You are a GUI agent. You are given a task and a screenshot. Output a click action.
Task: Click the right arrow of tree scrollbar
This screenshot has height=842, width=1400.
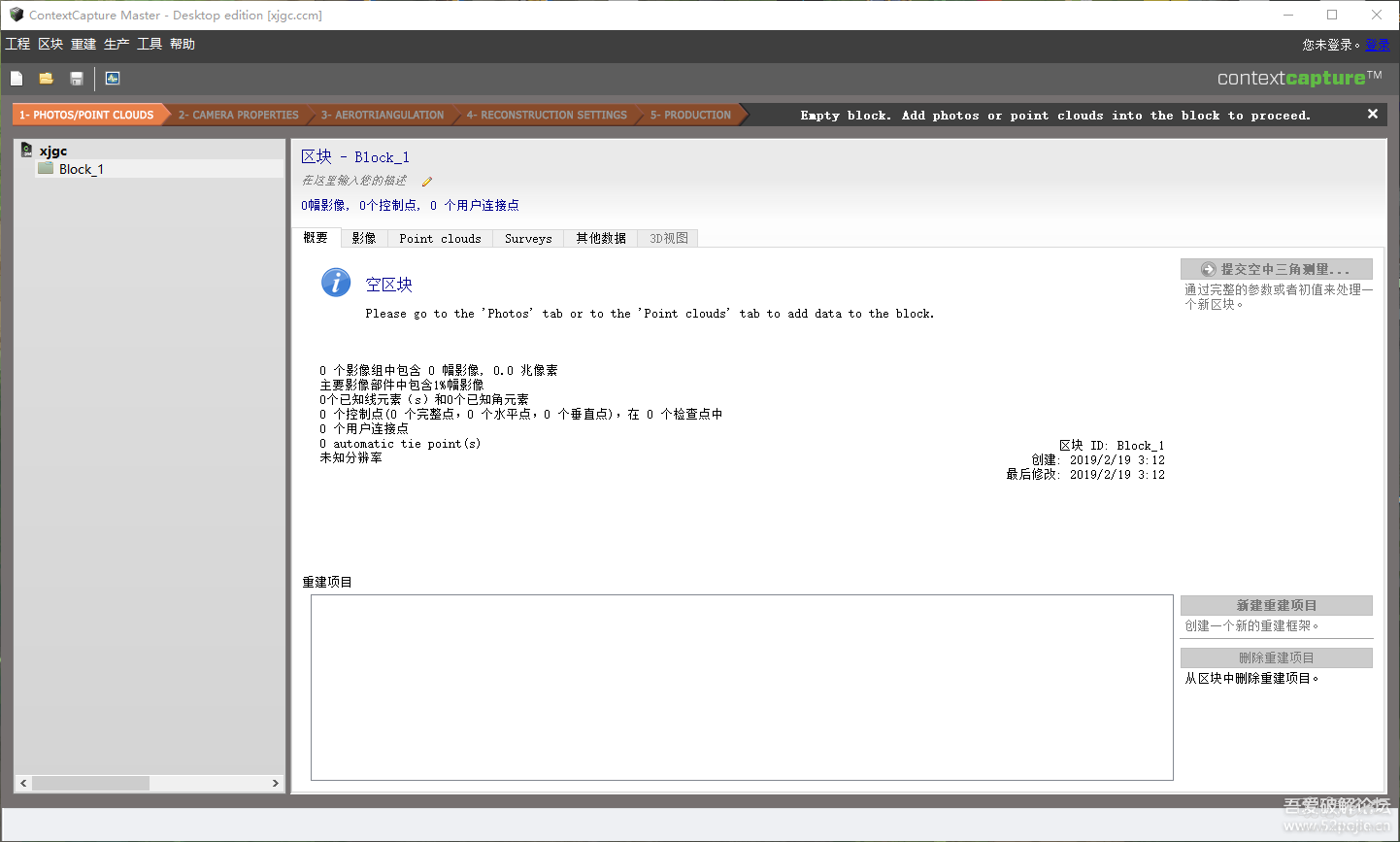pos(275,783)
